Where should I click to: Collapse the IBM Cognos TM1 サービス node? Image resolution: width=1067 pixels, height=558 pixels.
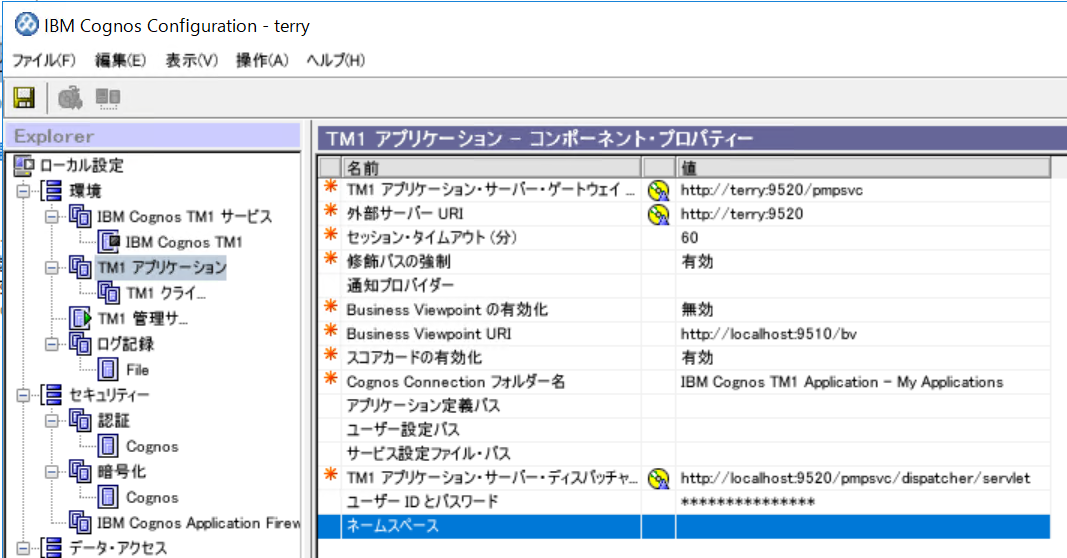pyautogui.click(x=52, y=217)
